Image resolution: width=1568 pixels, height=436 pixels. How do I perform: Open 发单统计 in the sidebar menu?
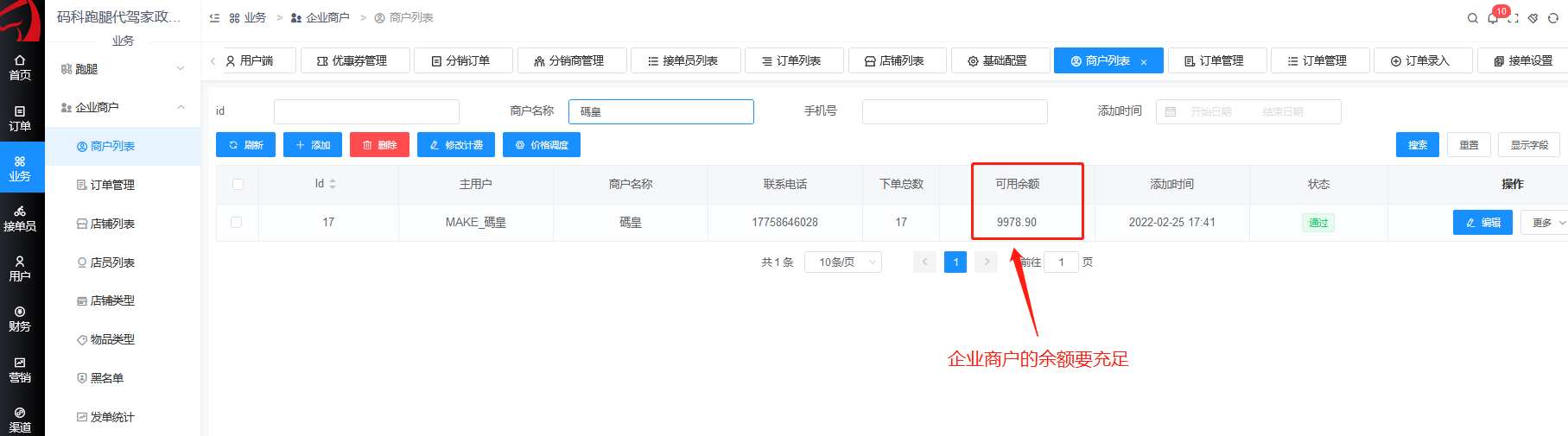[x=123, y=417]
